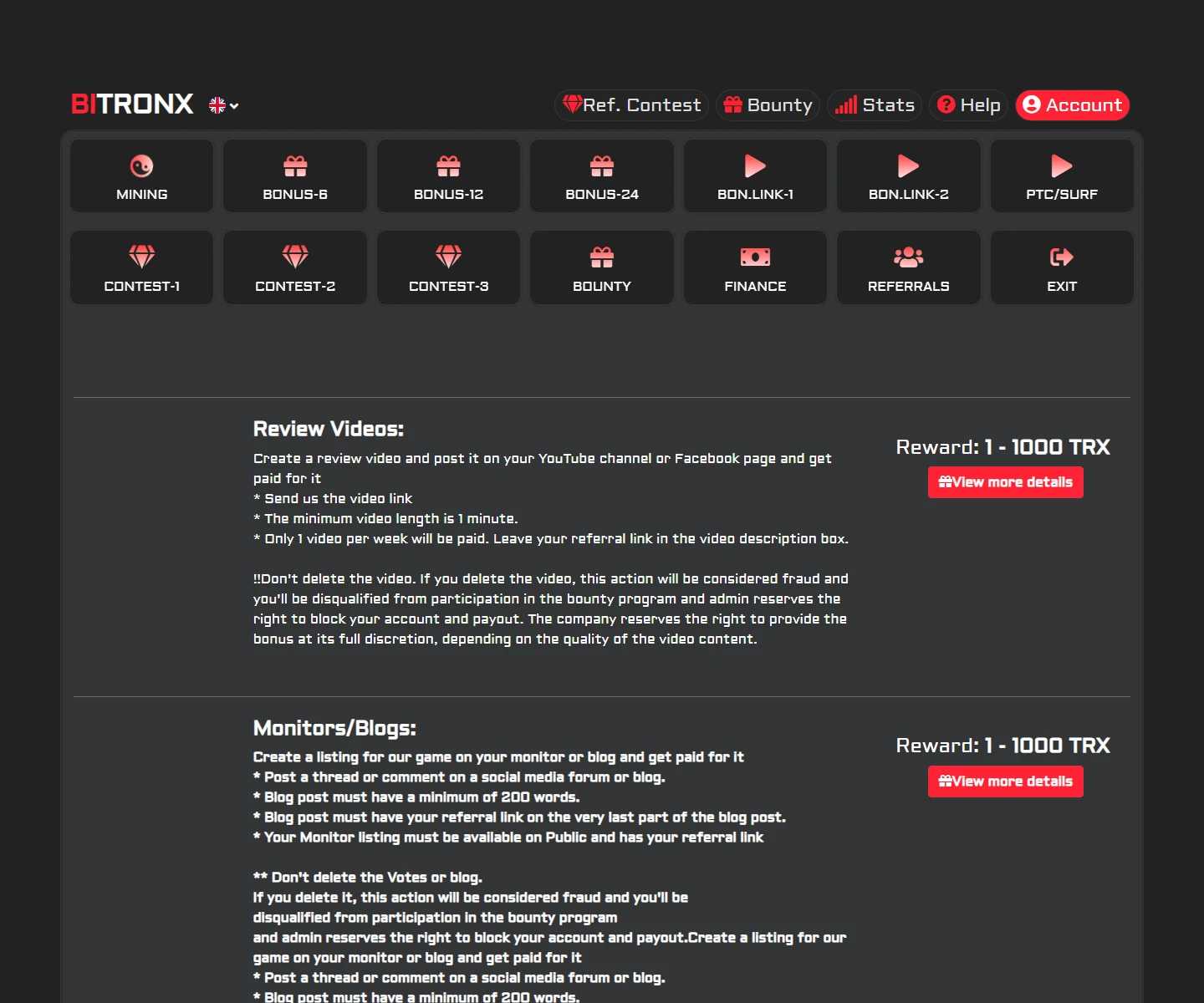Click the red Account button
Screen dimensions: 1204x1003
1073,105
